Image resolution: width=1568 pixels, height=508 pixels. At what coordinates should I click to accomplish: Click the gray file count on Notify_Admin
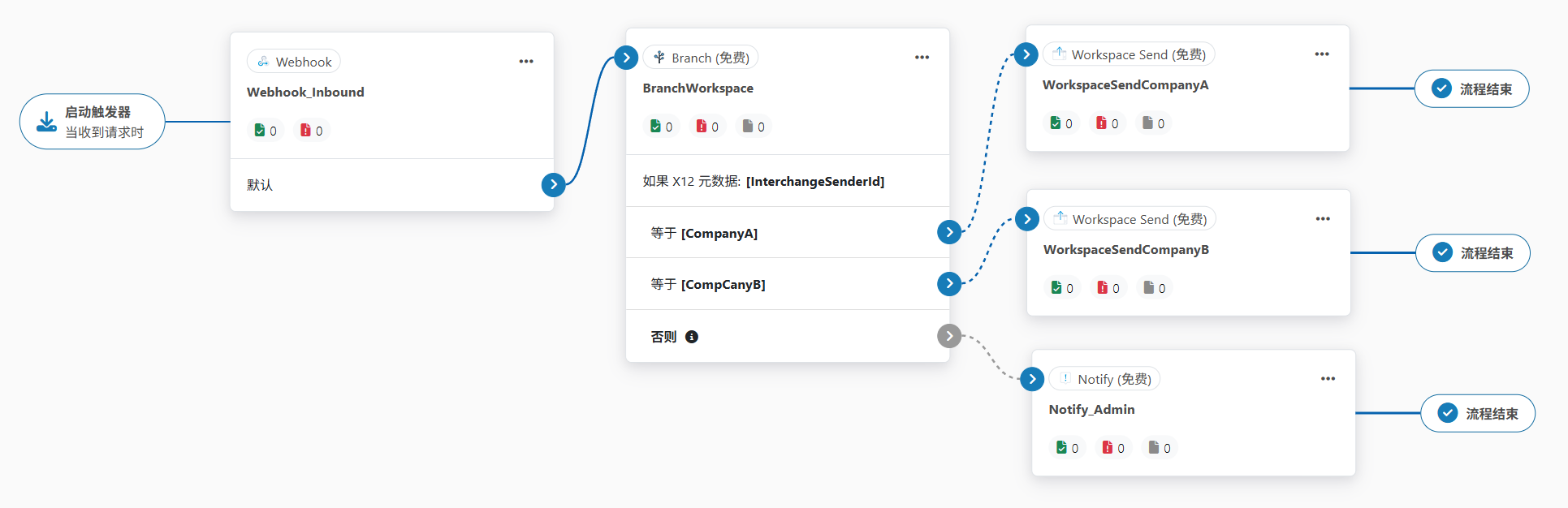1160,448
